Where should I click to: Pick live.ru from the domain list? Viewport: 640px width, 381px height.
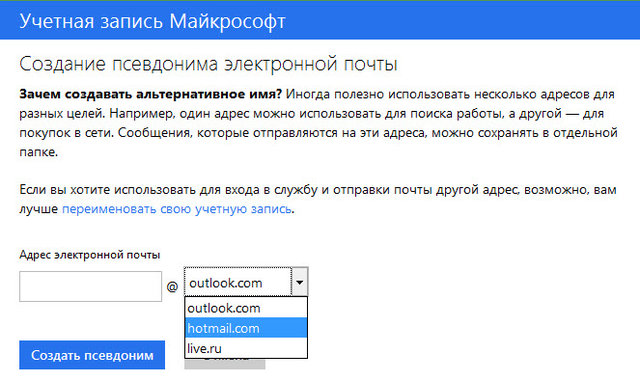(246, 348)
